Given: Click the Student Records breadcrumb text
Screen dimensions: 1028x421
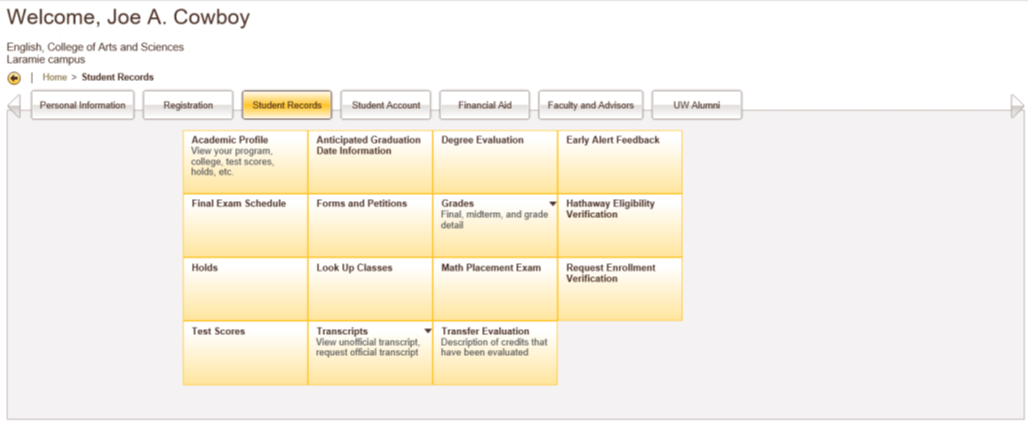Looking at the screenshot, I should [x=118, y=77].
